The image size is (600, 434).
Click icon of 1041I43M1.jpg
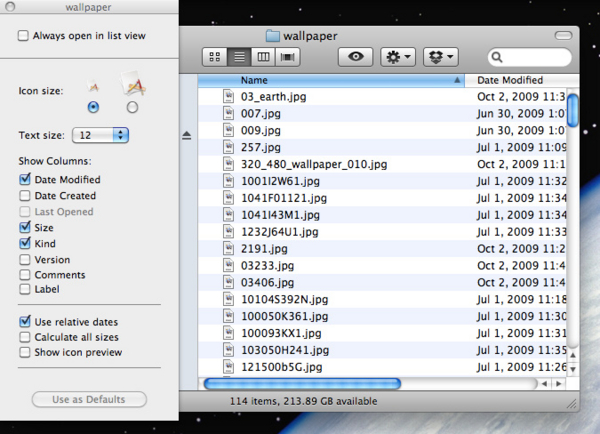(228, 214)
